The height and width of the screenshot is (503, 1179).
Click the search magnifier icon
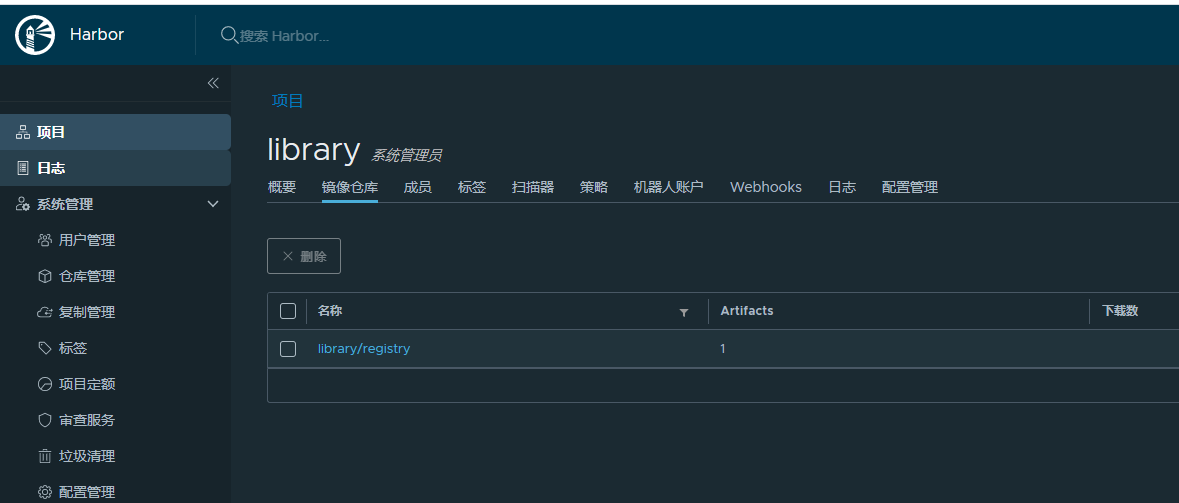coord(229,35)
